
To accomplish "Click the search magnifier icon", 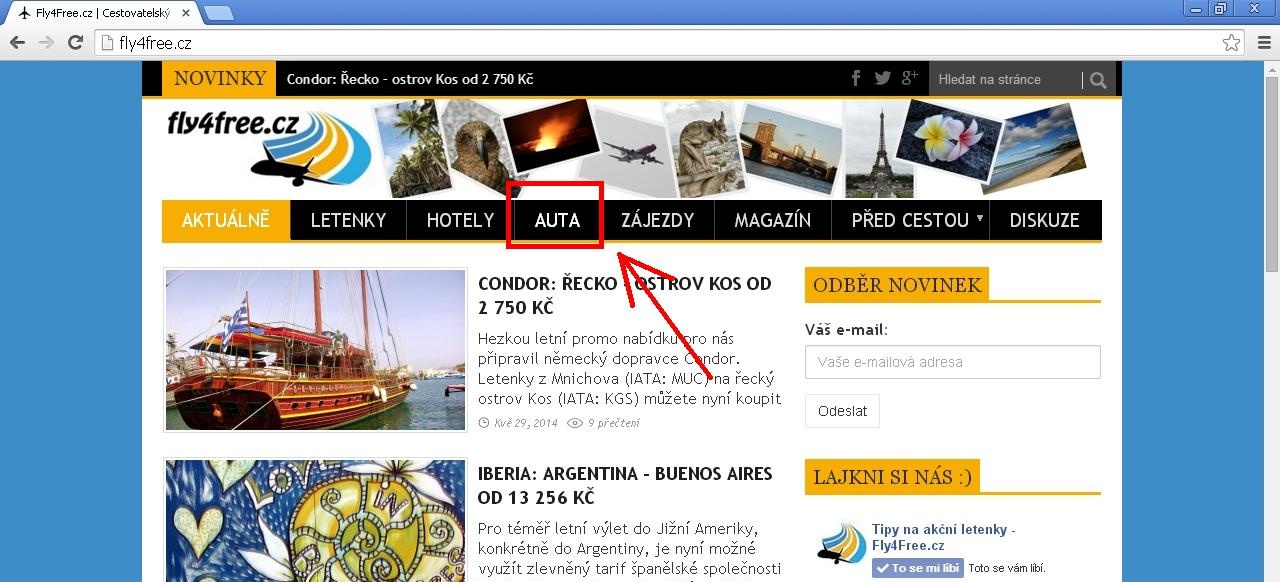I will [x=1098, y=80].
